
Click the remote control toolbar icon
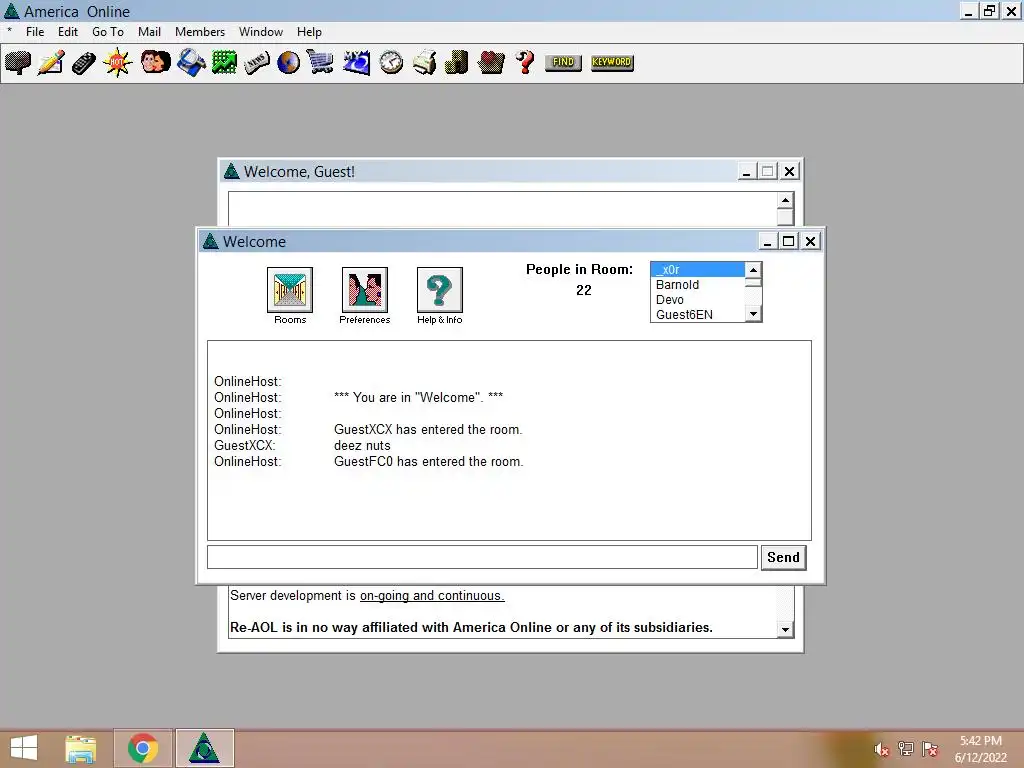[x=84, y=63]
